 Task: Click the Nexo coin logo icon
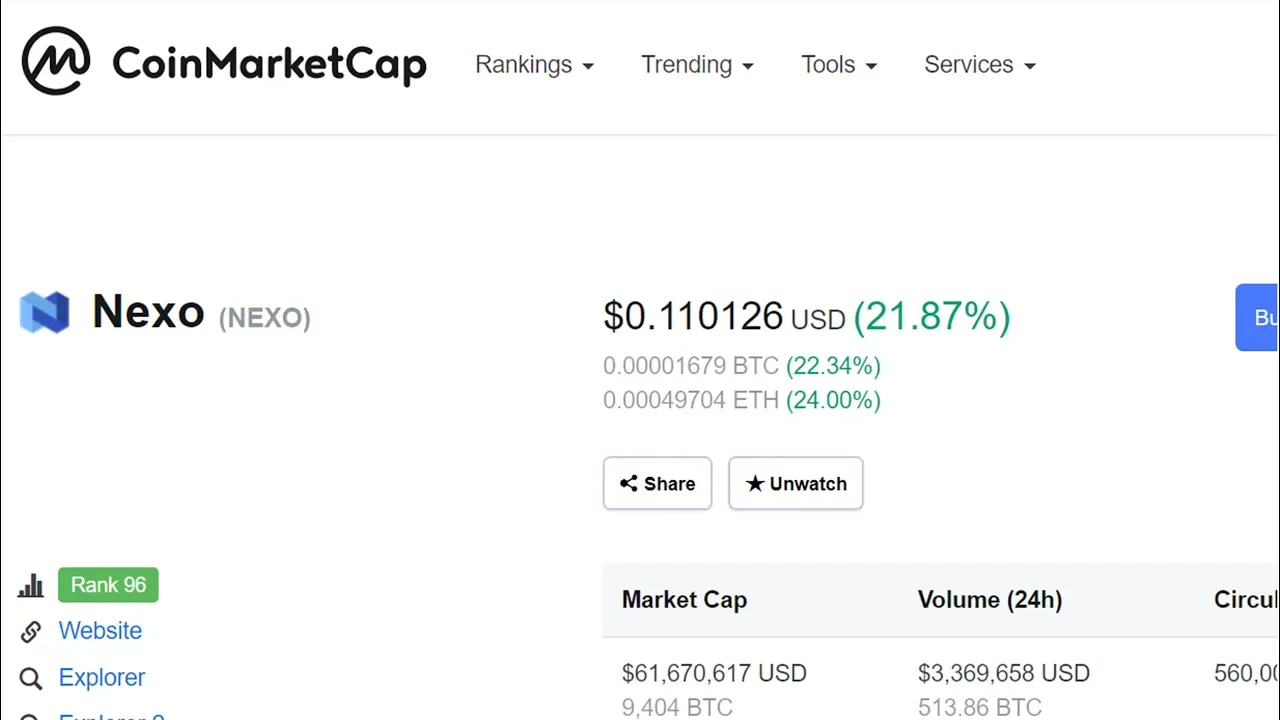[x=45, y=313]
